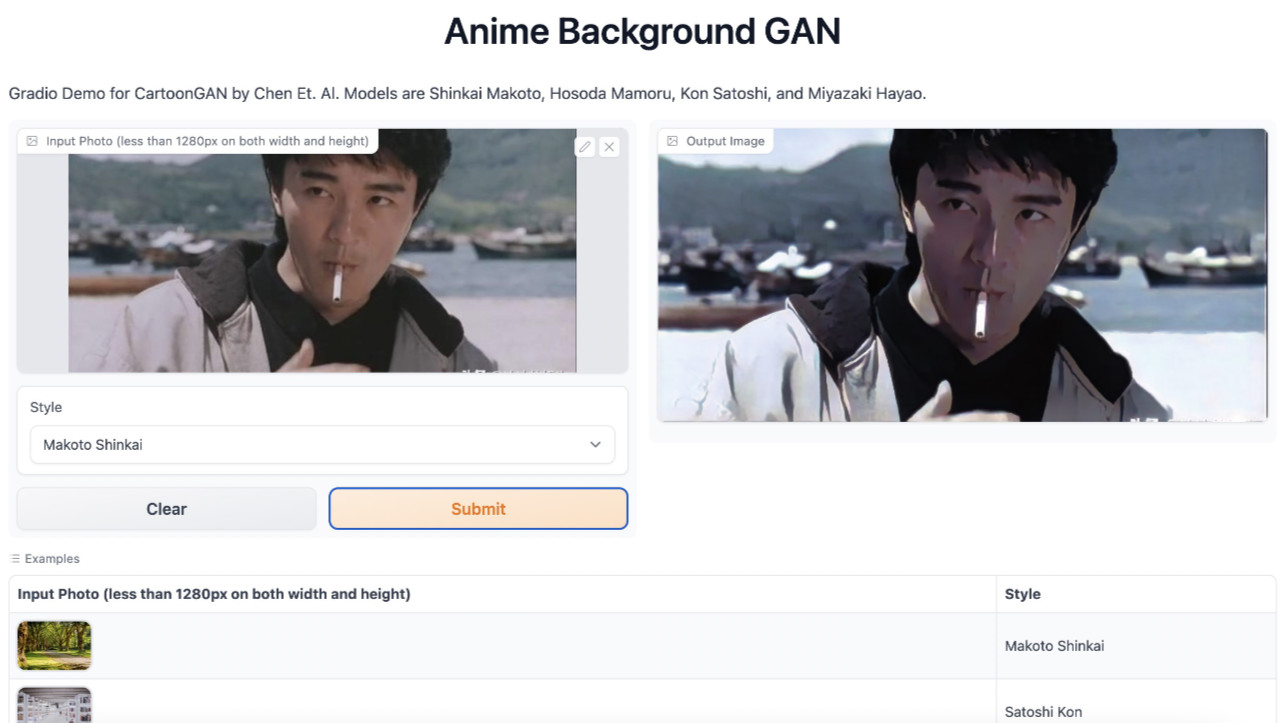Click the Gradio Demo description text
Image resolution: width=1280 pixels, height=723 pixels.
467,94
